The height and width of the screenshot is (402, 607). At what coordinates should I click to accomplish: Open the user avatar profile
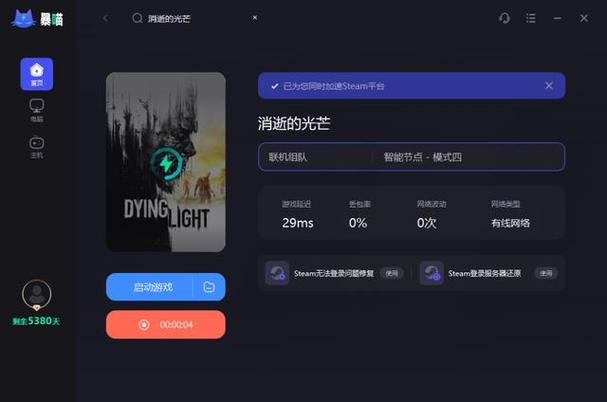37,295
